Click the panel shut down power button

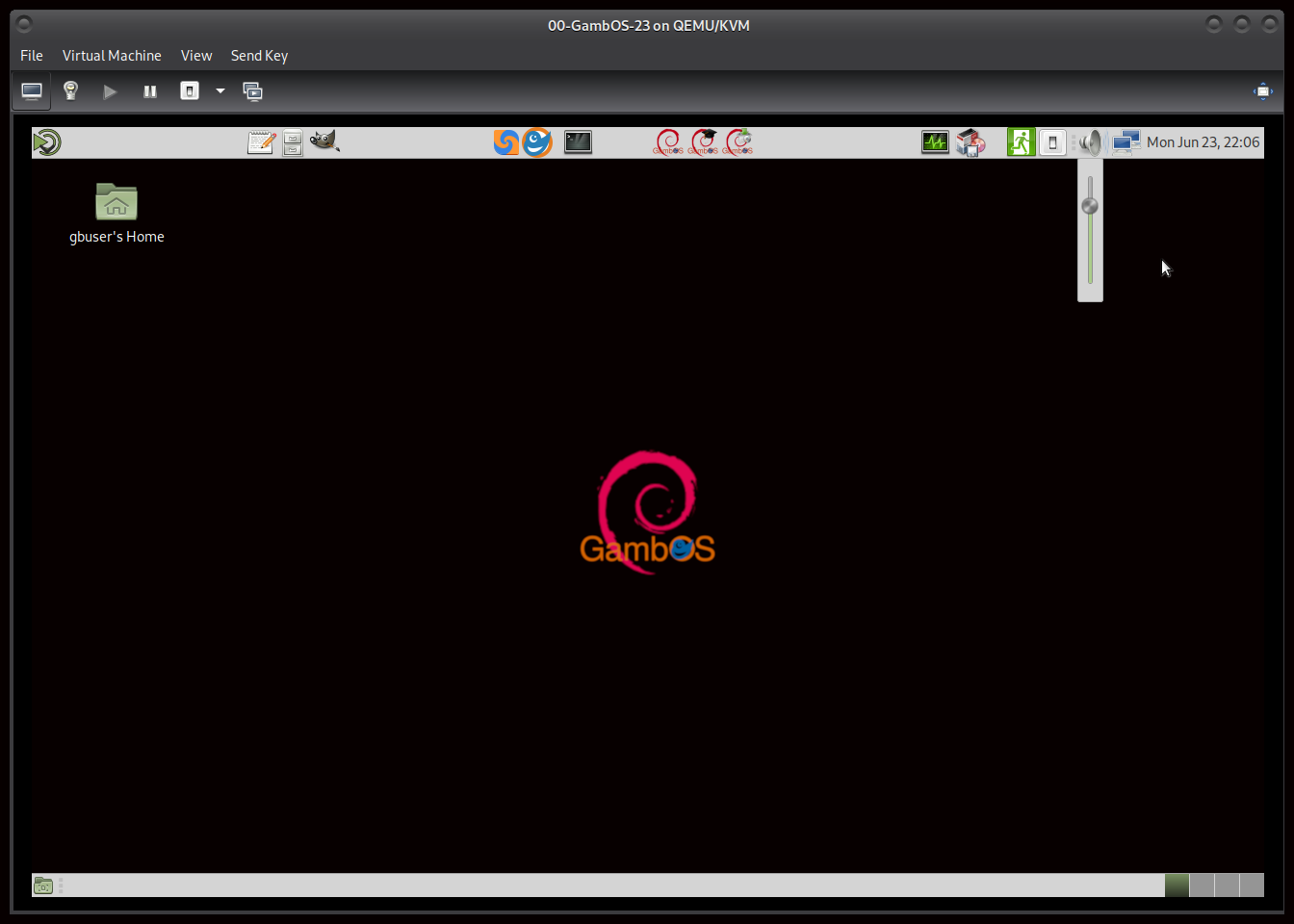[x=1052, y=142]
